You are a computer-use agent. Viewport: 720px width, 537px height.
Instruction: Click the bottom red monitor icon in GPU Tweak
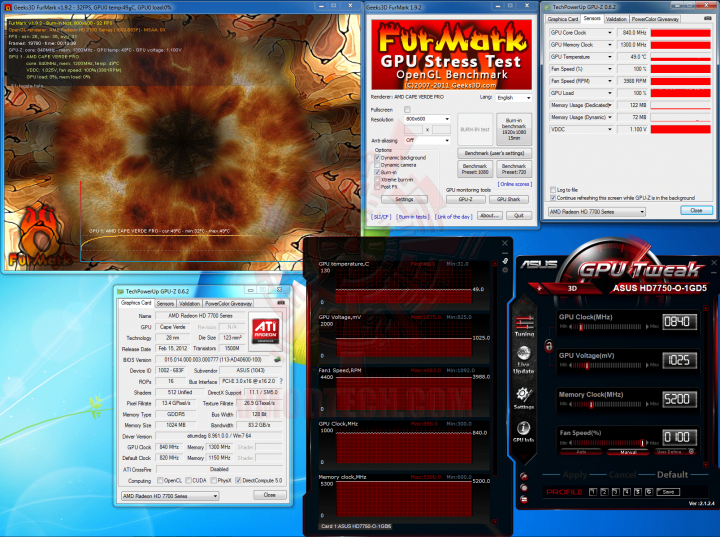pyautogui.click(x=524, y=499)
